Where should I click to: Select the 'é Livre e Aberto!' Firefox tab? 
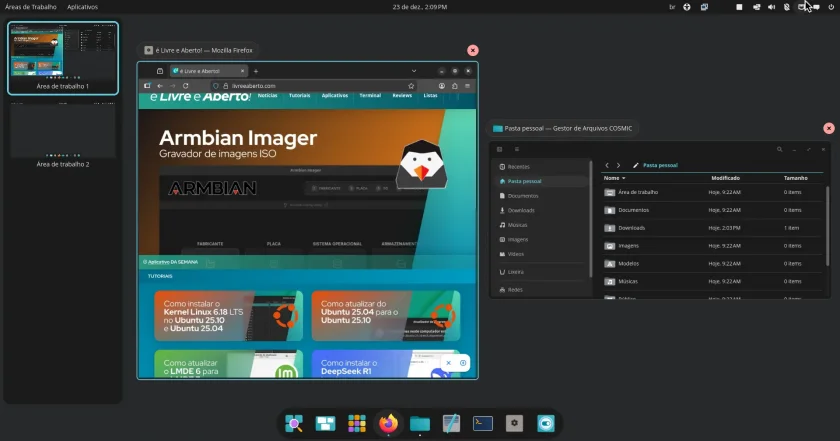pyautogui.click(x=209, y=71)
